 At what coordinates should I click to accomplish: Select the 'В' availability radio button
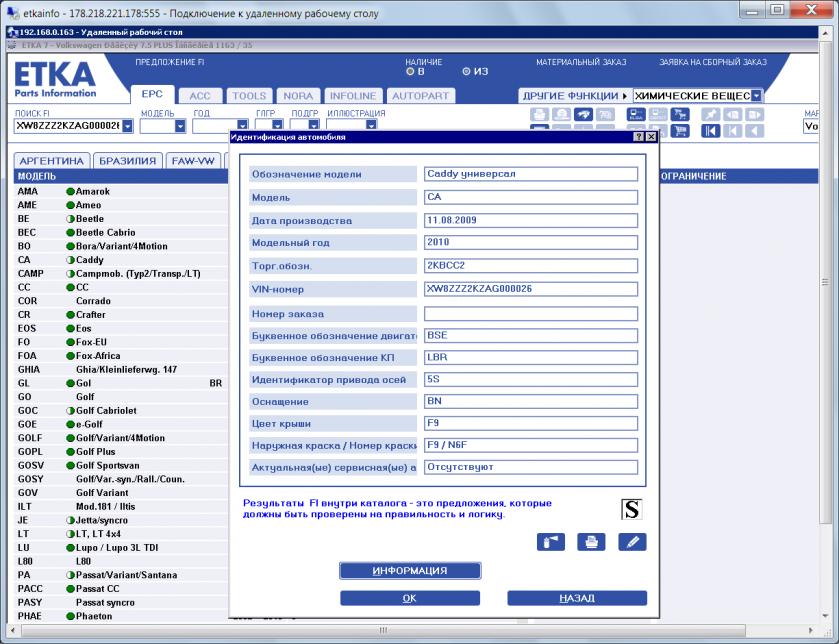[410, 71]
